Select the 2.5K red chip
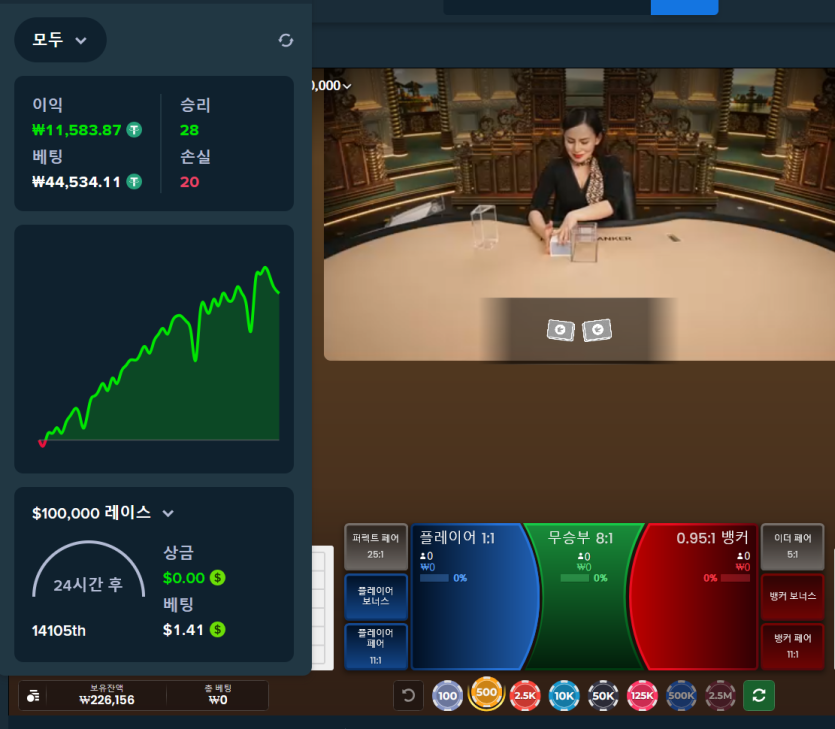The width and height of the screenshot is (835, 729). 525,695
